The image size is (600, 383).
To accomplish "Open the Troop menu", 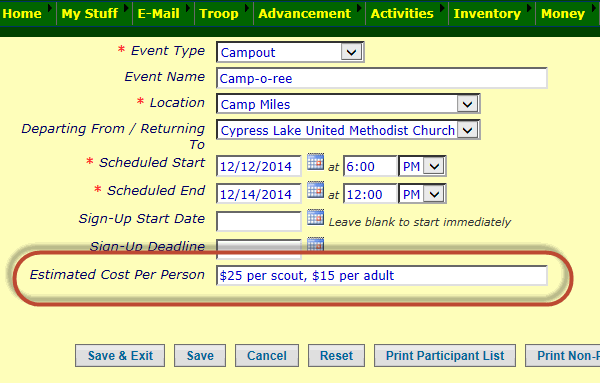I will (219, 13).
